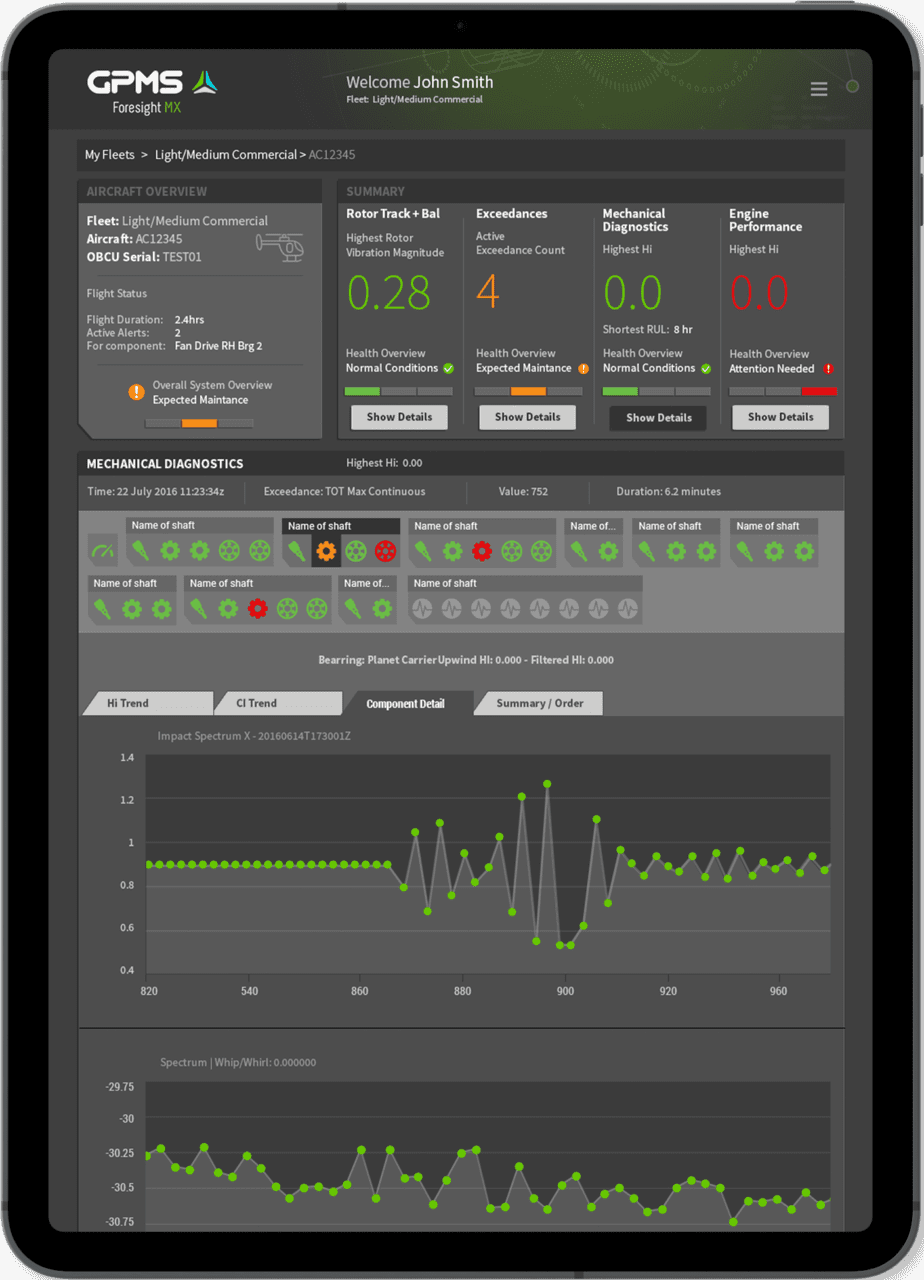The width and height of the screenshot is (924, 1280).
Task: Click orange alert icon in Exceedances card
Action: tap(583, 368)
